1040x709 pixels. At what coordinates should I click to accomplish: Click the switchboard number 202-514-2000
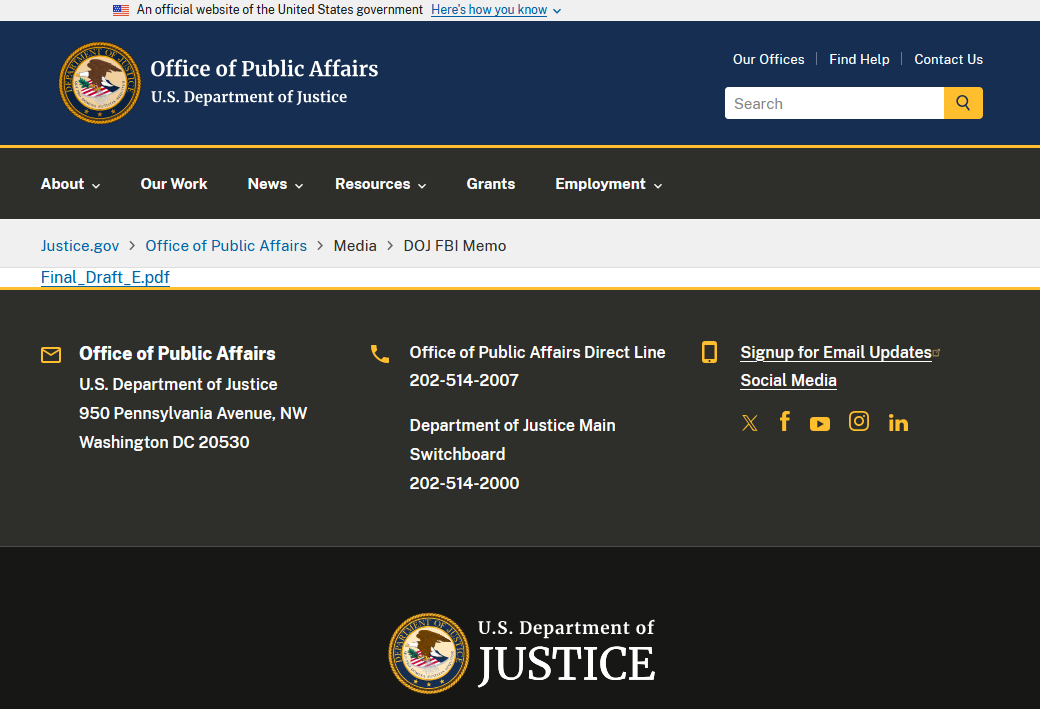click(464, 483)
